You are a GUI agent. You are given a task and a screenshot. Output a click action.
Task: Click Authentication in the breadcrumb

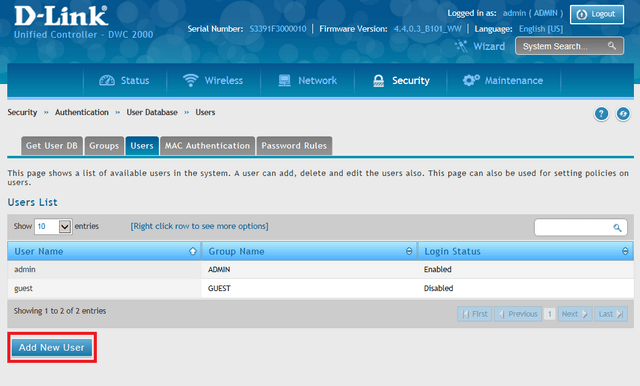coord(82,112)
